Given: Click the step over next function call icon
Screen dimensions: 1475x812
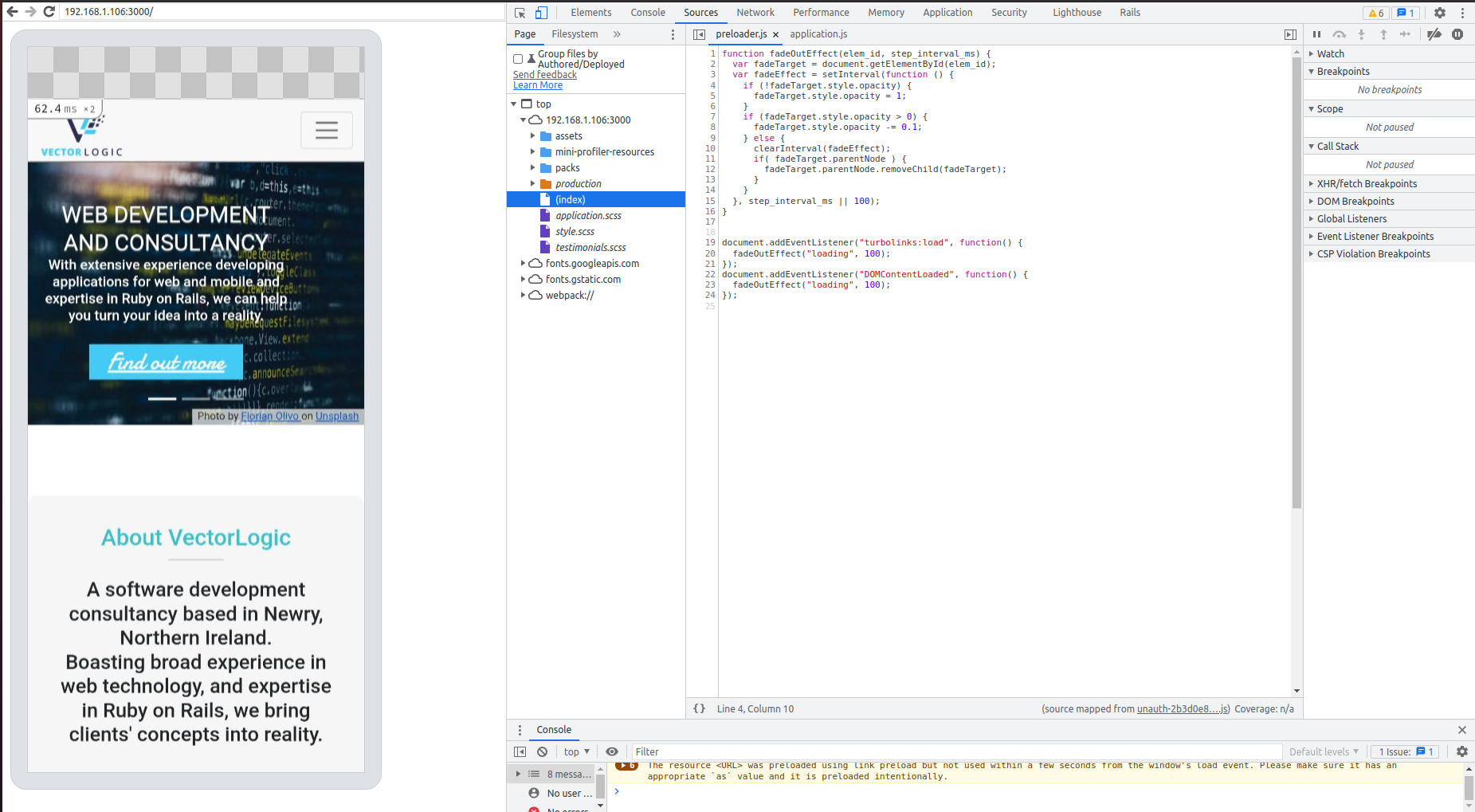Looking at the screenshot, I should pos(1340,34).
